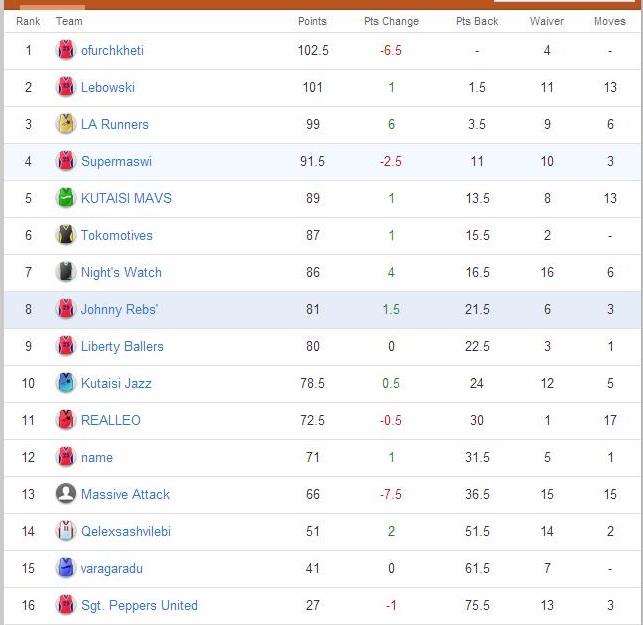Viewport: 643px width, 625px height.
Task: Open the team called name
Action: click(97, 458)
